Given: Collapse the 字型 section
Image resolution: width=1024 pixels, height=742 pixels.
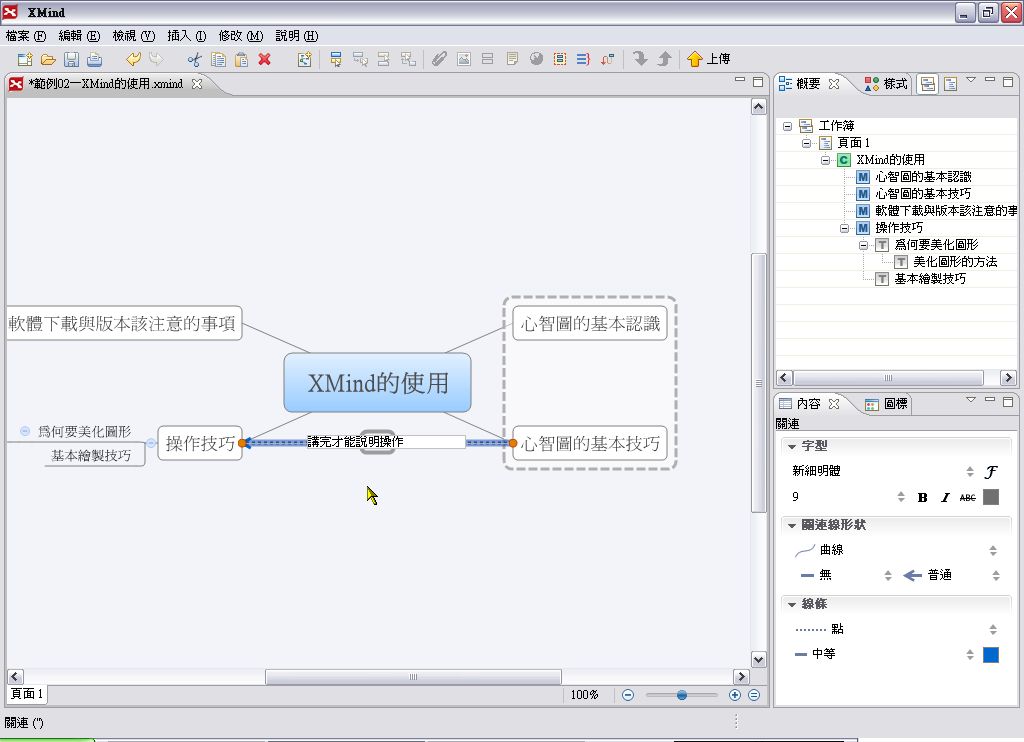Looking at the screenshot, I should point(792,446).
